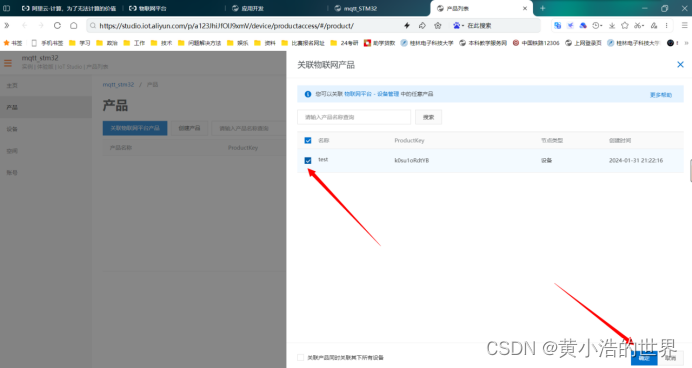Uncheck the test product row checkbox
The width and height of the screenshot is (692, 368).
tap(308, 160)
